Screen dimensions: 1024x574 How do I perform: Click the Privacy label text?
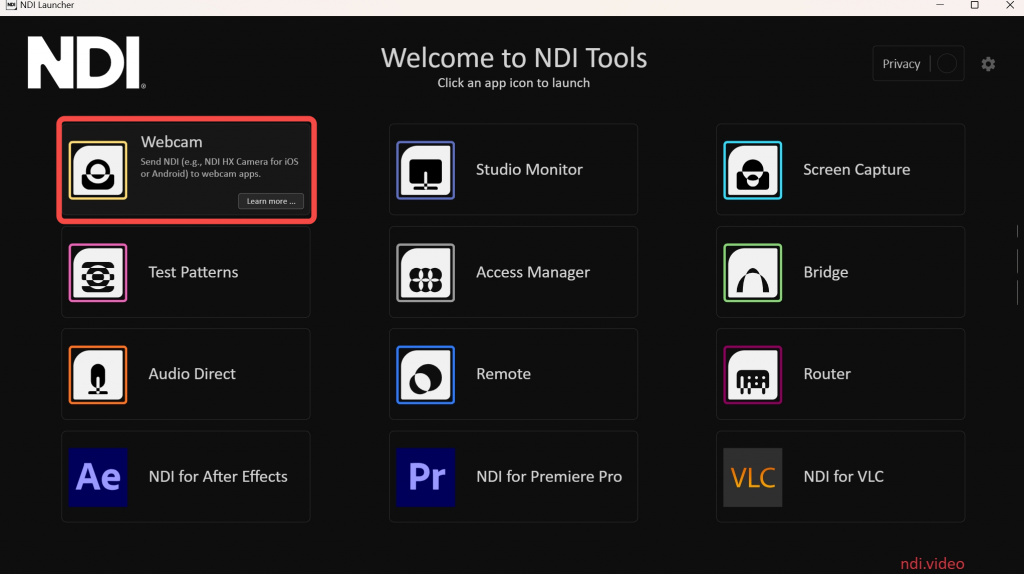pos(901,64)
